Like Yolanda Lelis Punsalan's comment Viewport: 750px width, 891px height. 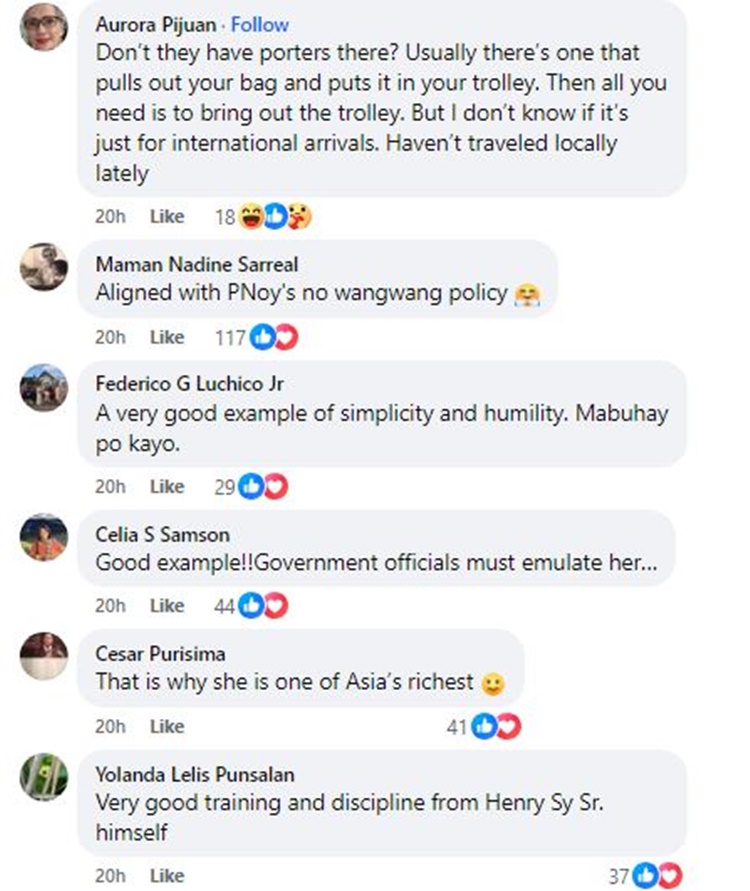click(167, 875)
